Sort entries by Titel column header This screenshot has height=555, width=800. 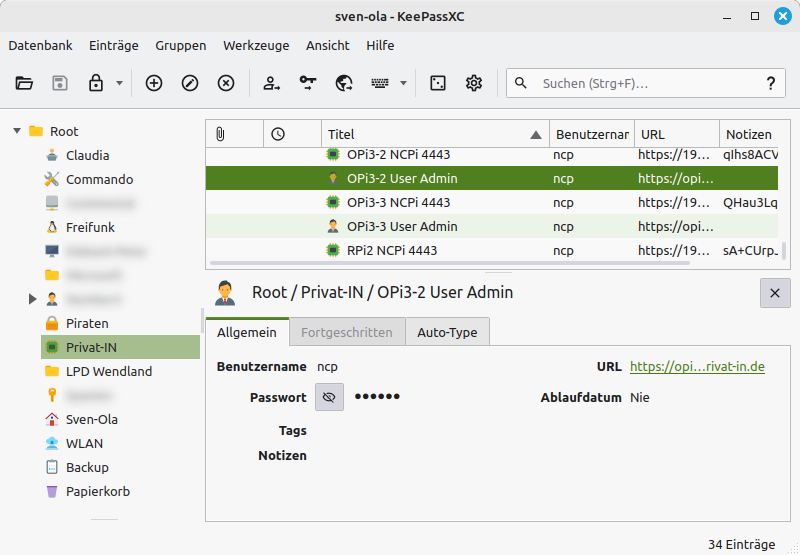pyautogui.click(x=430, y=134)
